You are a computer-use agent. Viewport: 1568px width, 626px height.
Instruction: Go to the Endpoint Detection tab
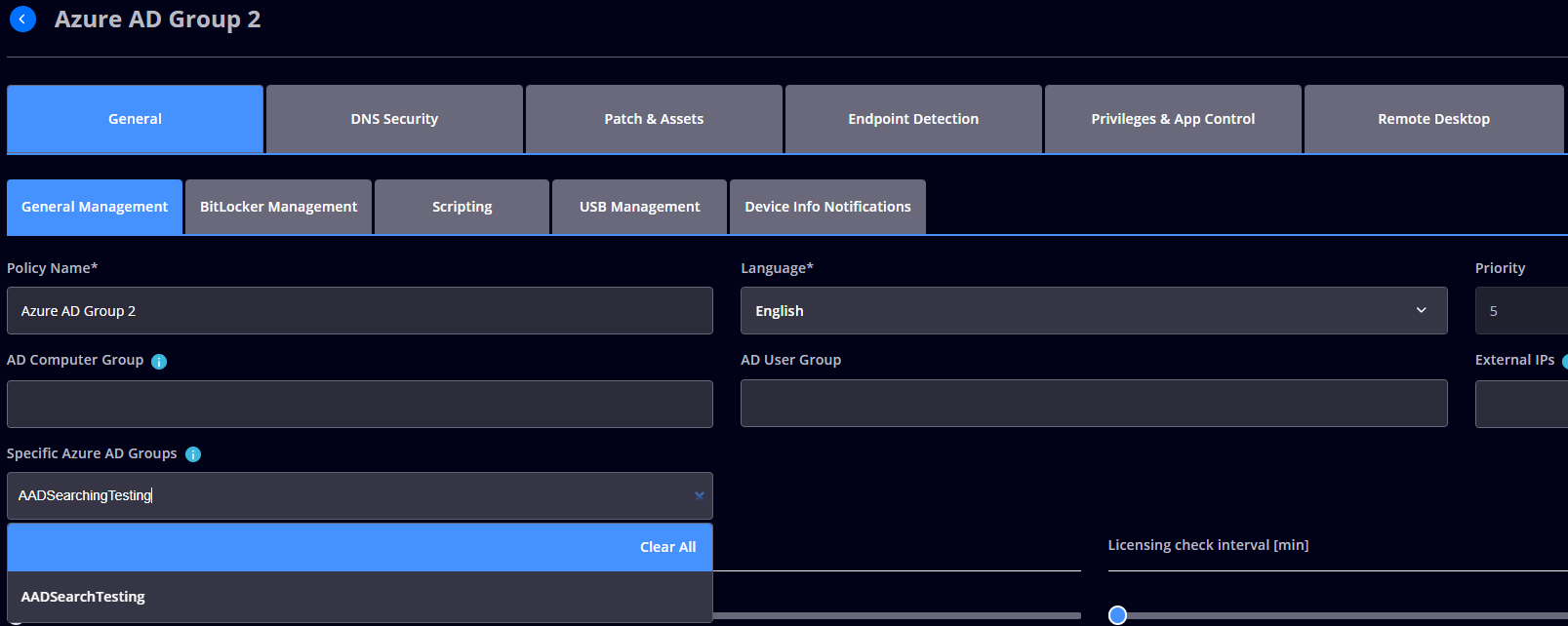913,119
